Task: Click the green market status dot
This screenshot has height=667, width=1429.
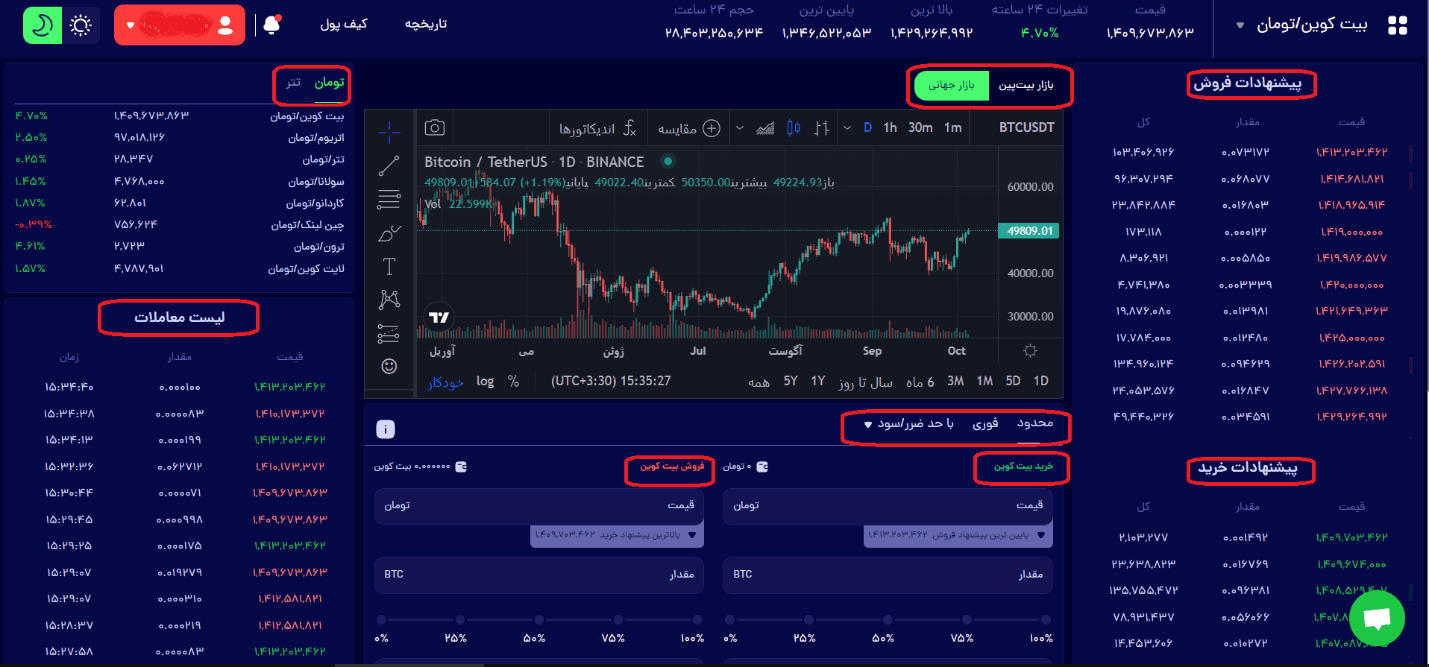Action: (667, 161)
